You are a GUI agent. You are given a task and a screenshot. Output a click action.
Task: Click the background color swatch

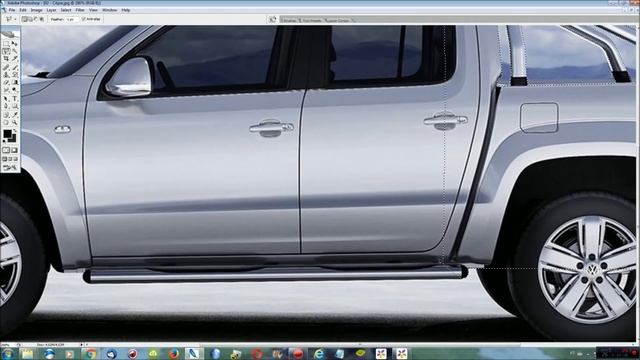(13, 139)
